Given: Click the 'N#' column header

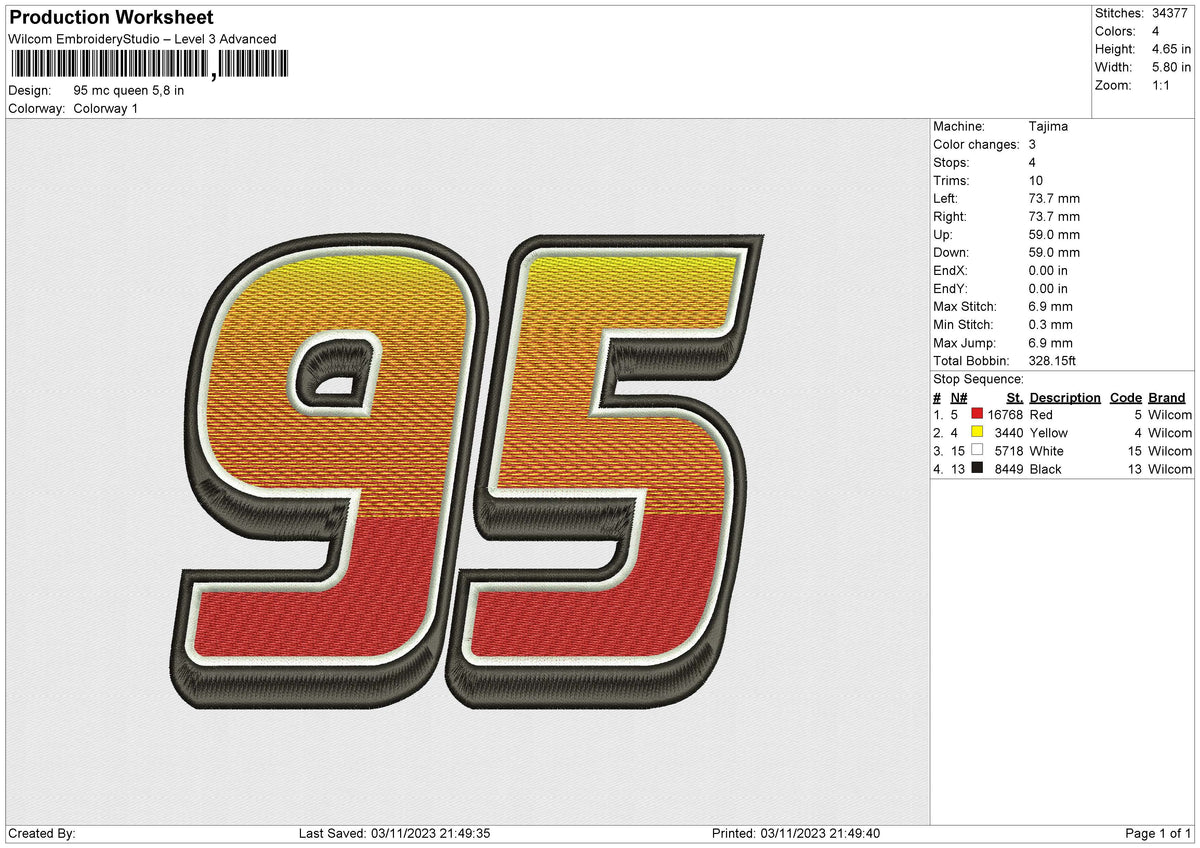Looking at the screenshot, I should click(958, 397).
